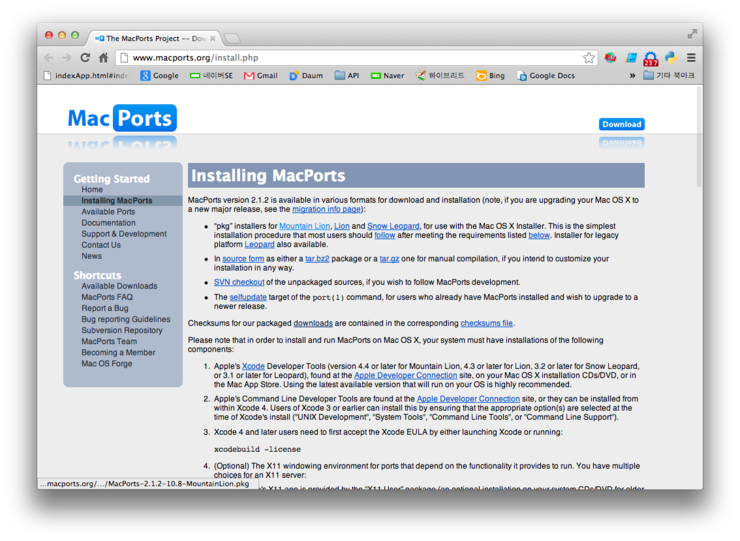
Task: Go back with the browser back arrow
Action: click(x=49, y=58)
